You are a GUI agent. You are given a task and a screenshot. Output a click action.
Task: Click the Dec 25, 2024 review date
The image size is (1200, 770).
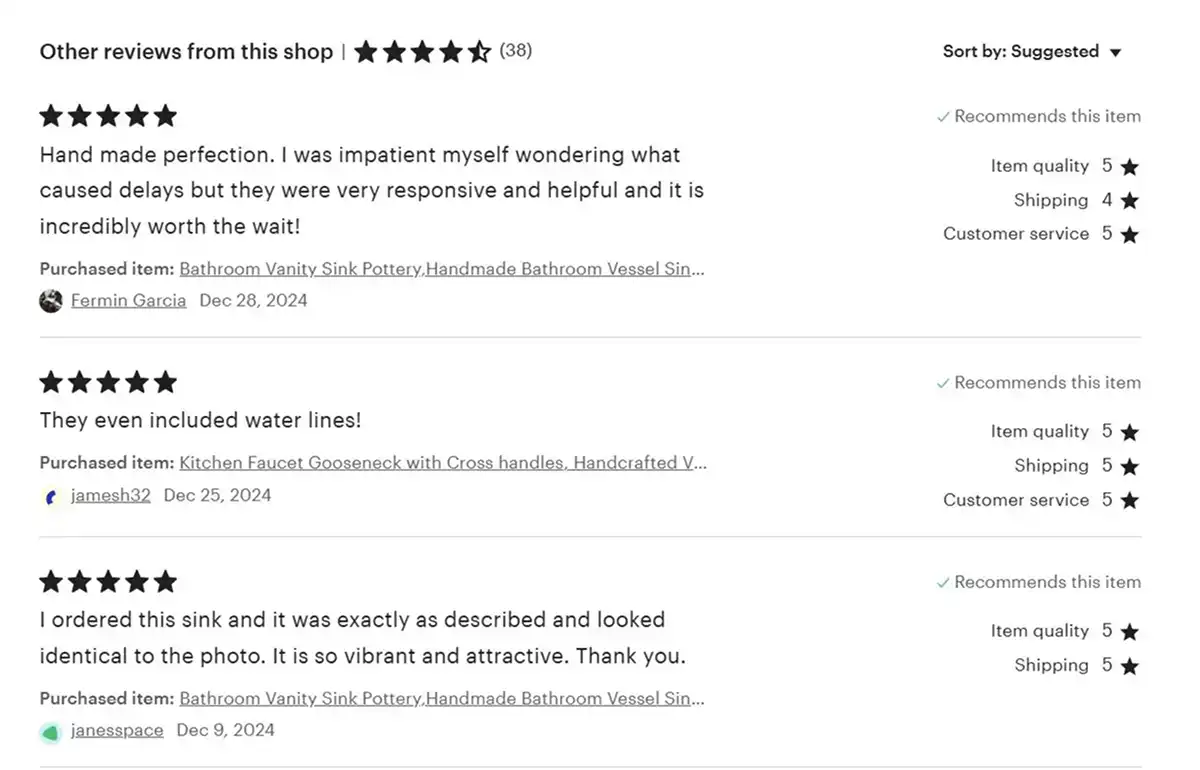click(216, 495)
